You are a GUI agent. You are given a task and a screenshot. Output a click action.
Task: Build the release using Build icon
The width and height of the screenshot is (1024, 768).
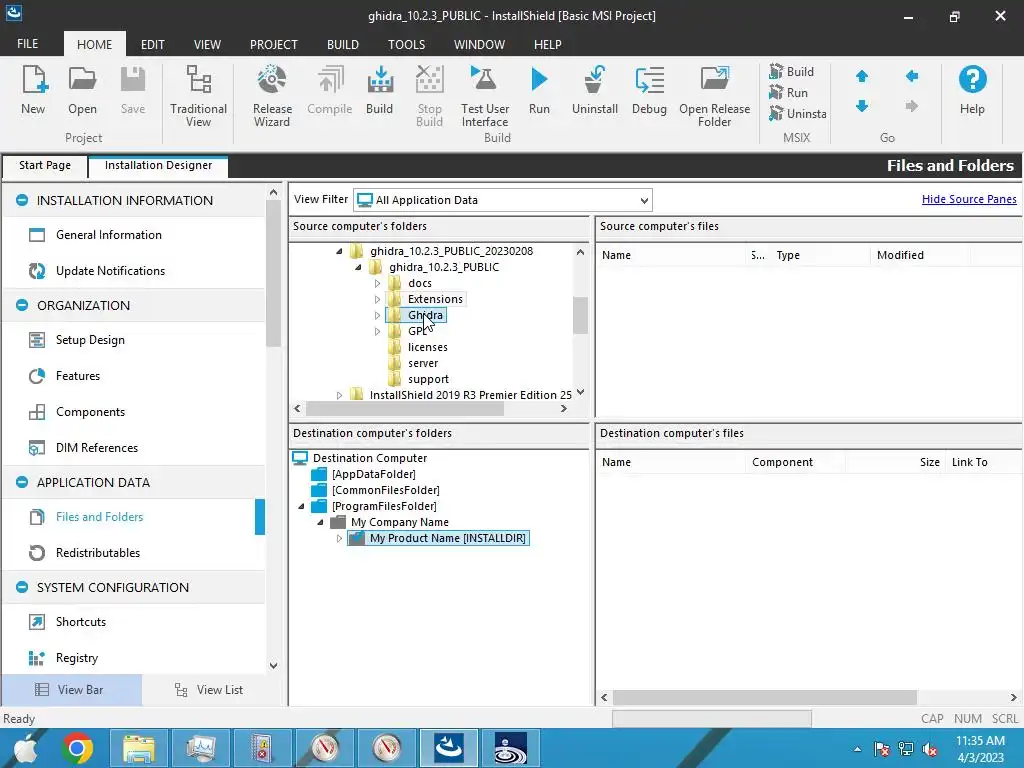(379, 90)
